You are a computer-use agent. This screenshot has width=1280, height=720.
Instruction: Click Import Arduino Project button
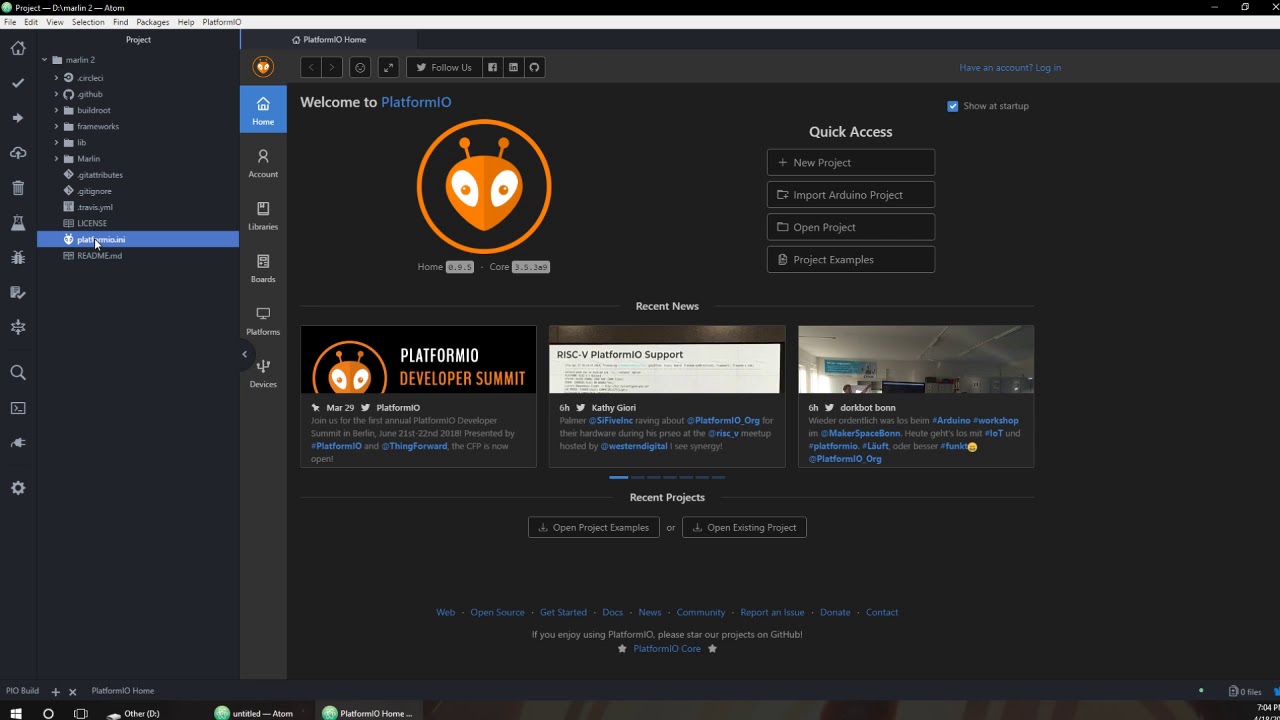tap(851, 195)
